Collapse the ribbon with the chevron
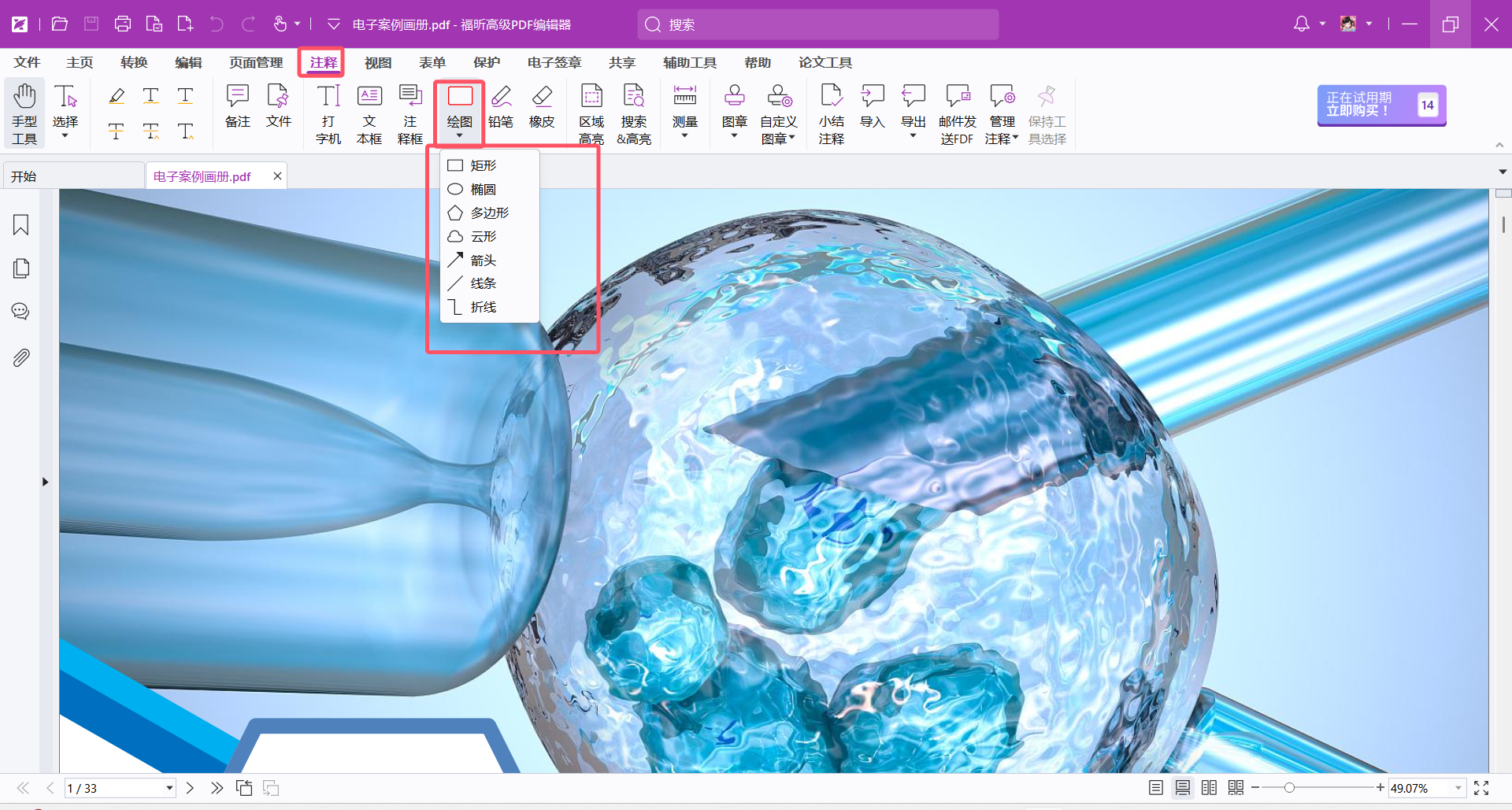 [1499, 145]
